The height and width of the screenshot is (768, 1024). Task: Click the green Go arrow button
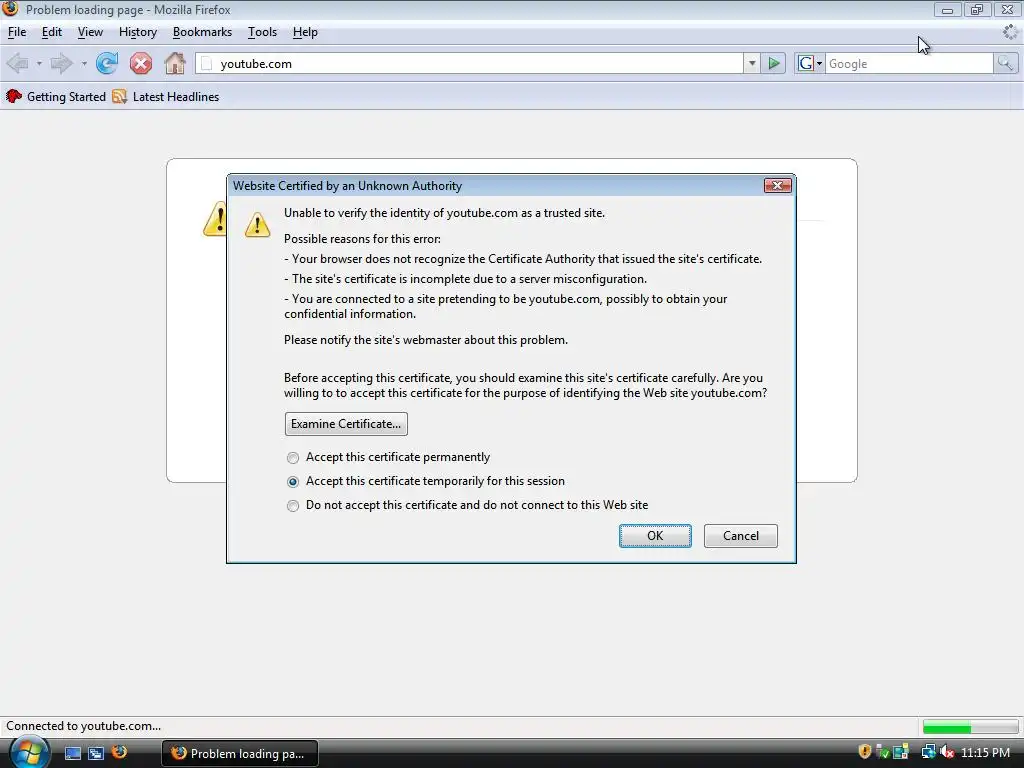(x=774, y=63)
